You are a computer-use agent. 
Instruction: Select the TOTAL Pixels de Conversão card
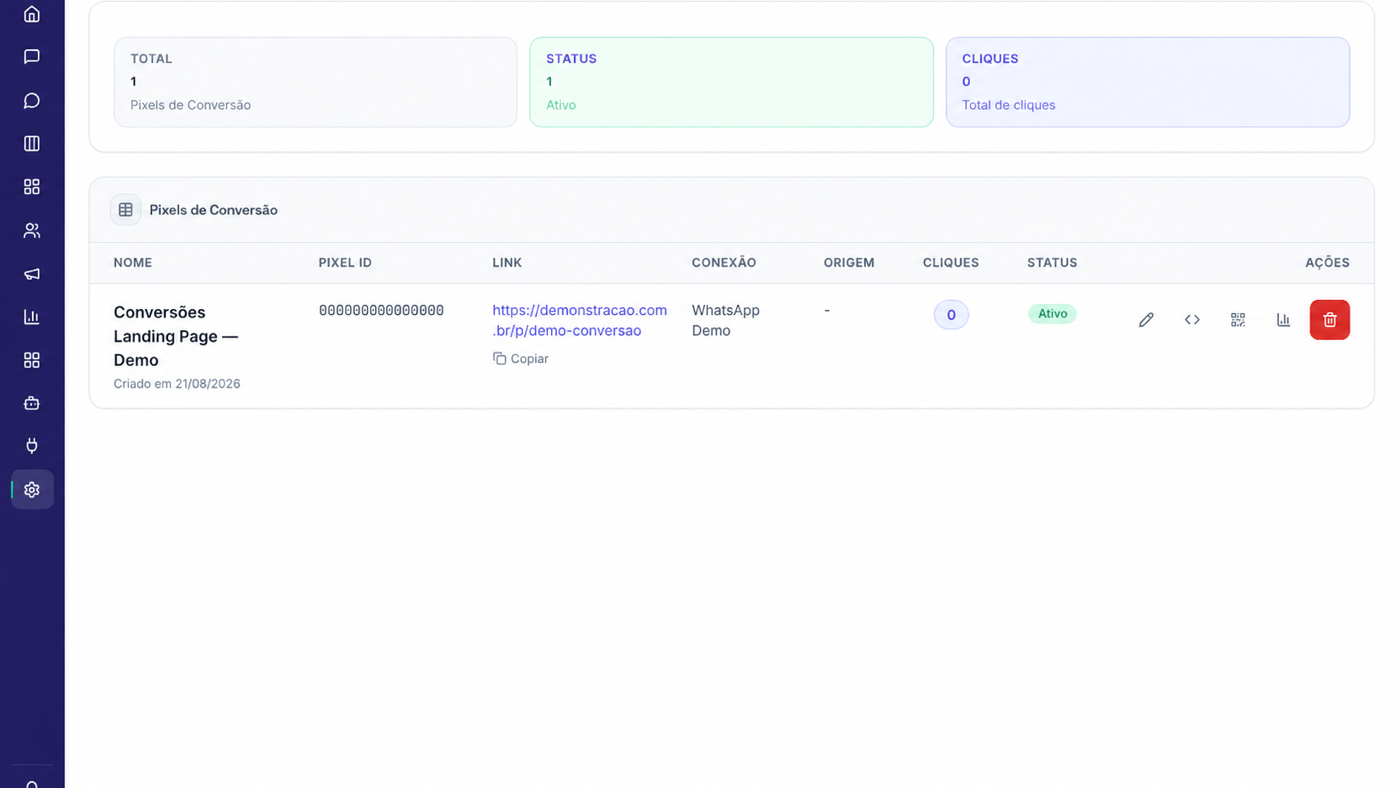315,82
